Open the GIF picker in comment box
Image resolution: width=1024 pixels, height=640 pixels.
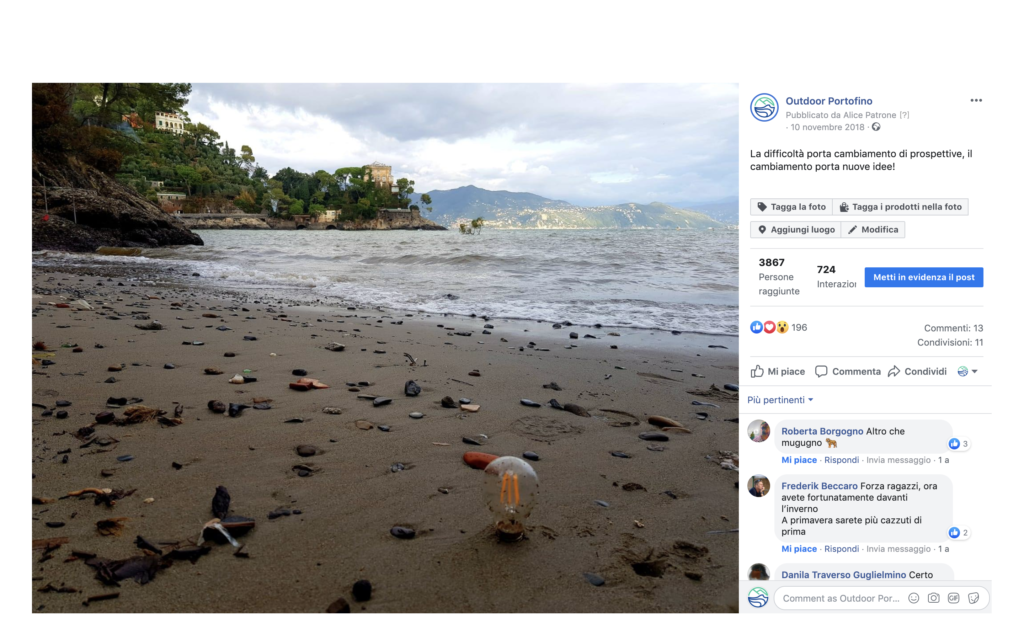[x=953, y=598]
